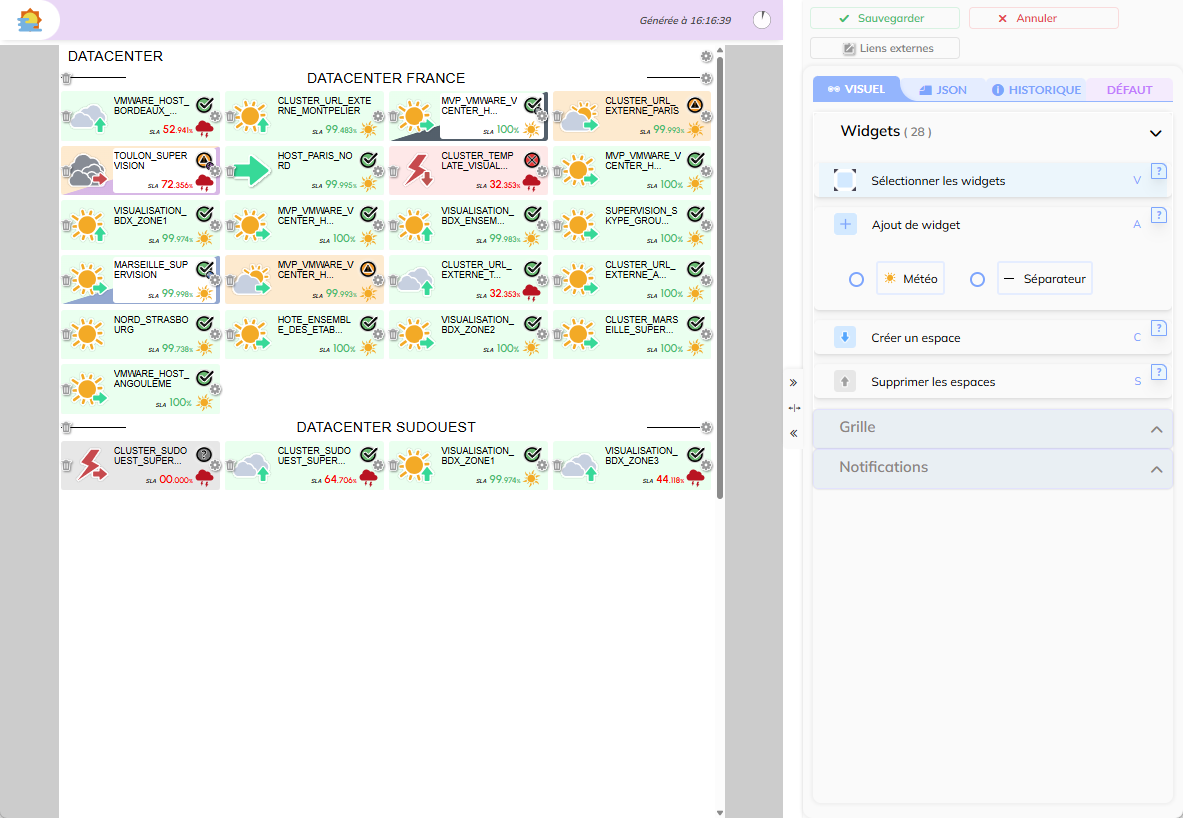Toggle Sélectionner les widgets mode
1183x818 pixels.
(845, 181)
